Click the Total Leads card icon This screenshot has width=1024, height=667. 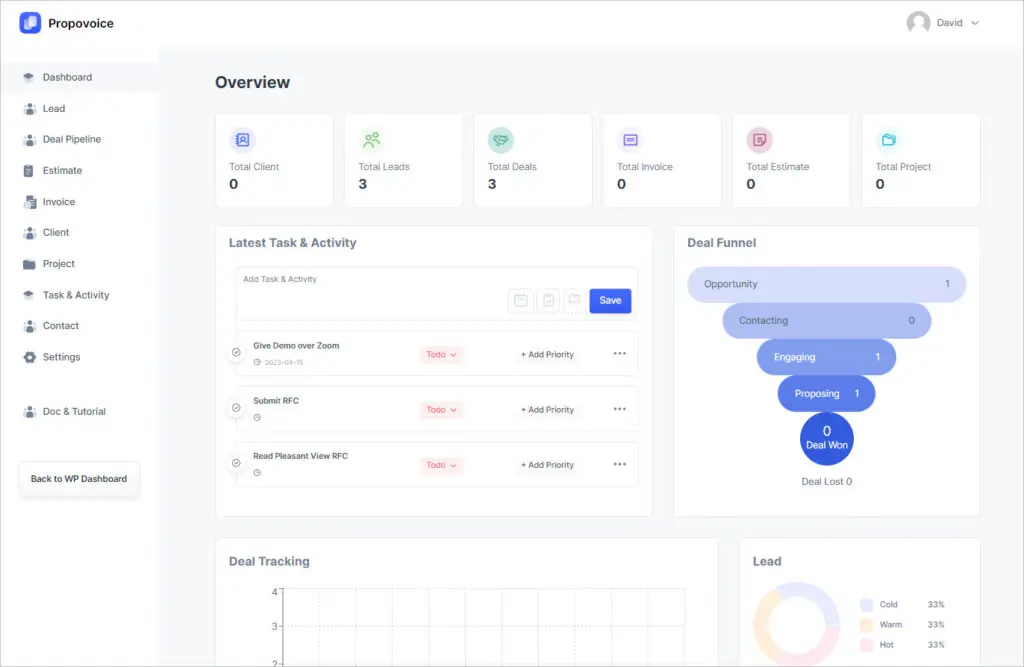[373, 140]
